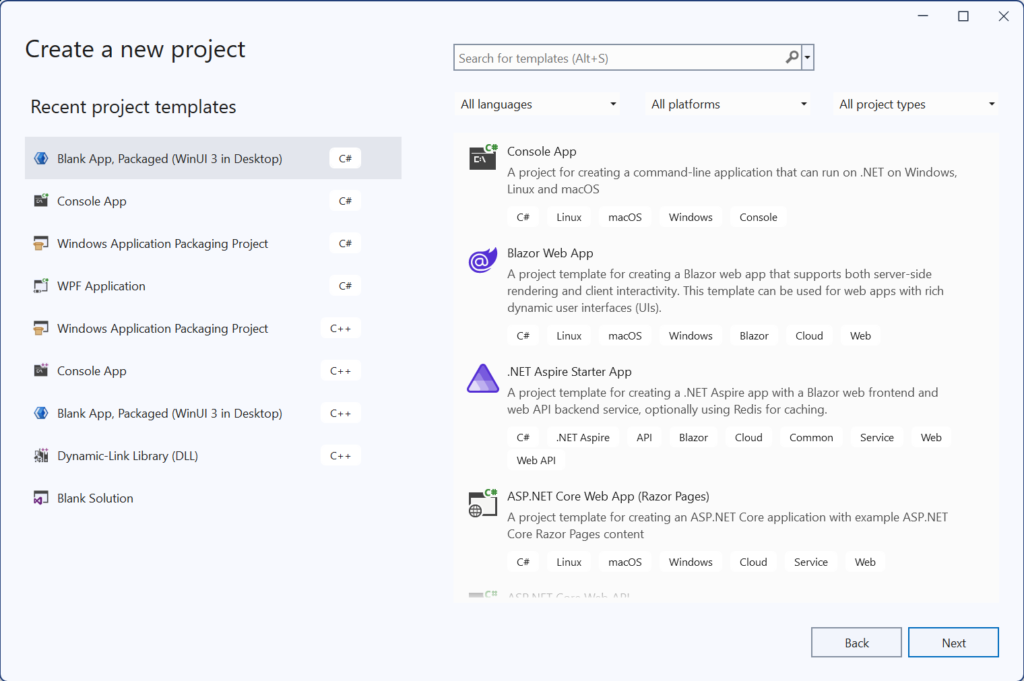Image resolution: width=1024 pixels, height=681 pixels.
Task: Click the C++ Console App icon
Action: [x=41, y=370]
